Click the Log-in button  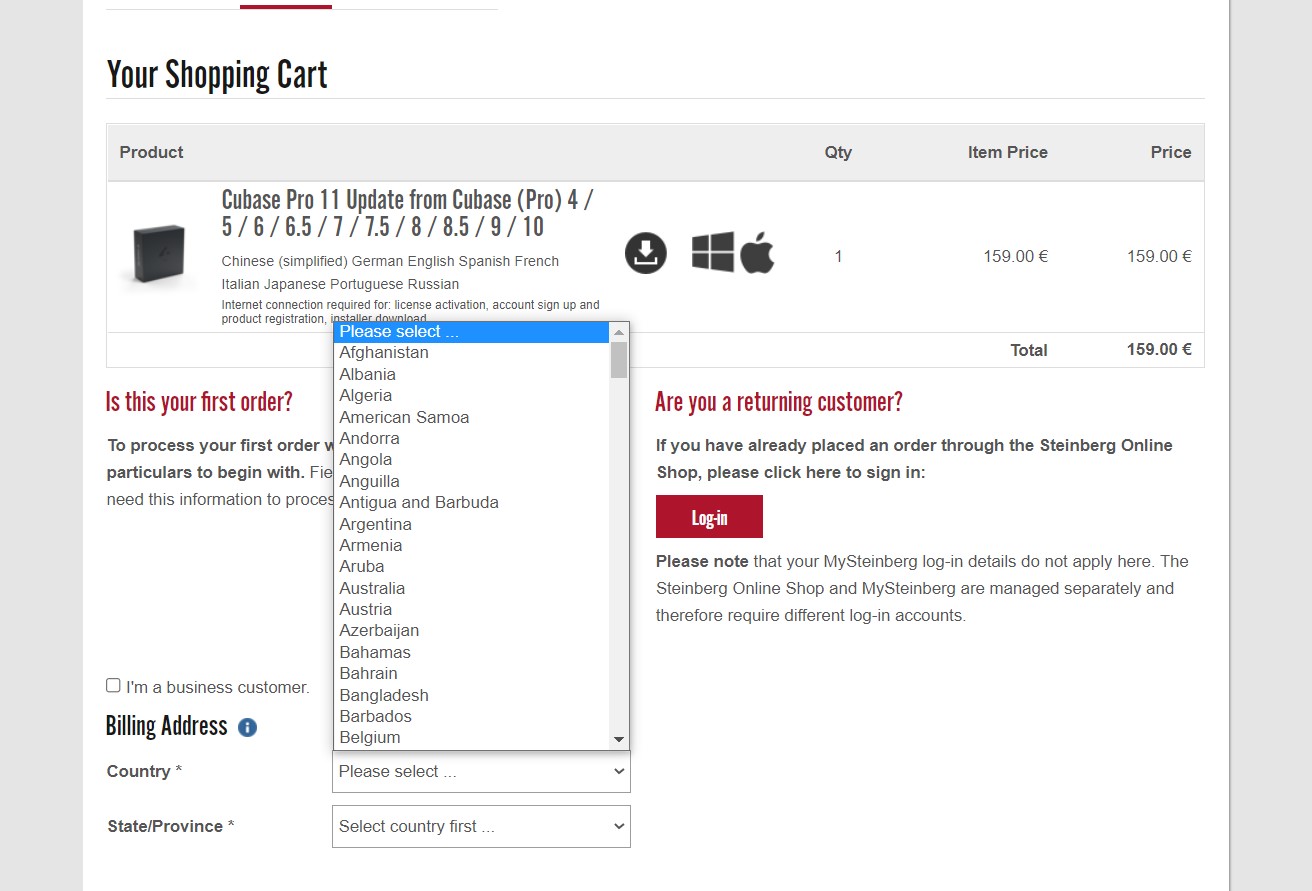pos(709,517)
